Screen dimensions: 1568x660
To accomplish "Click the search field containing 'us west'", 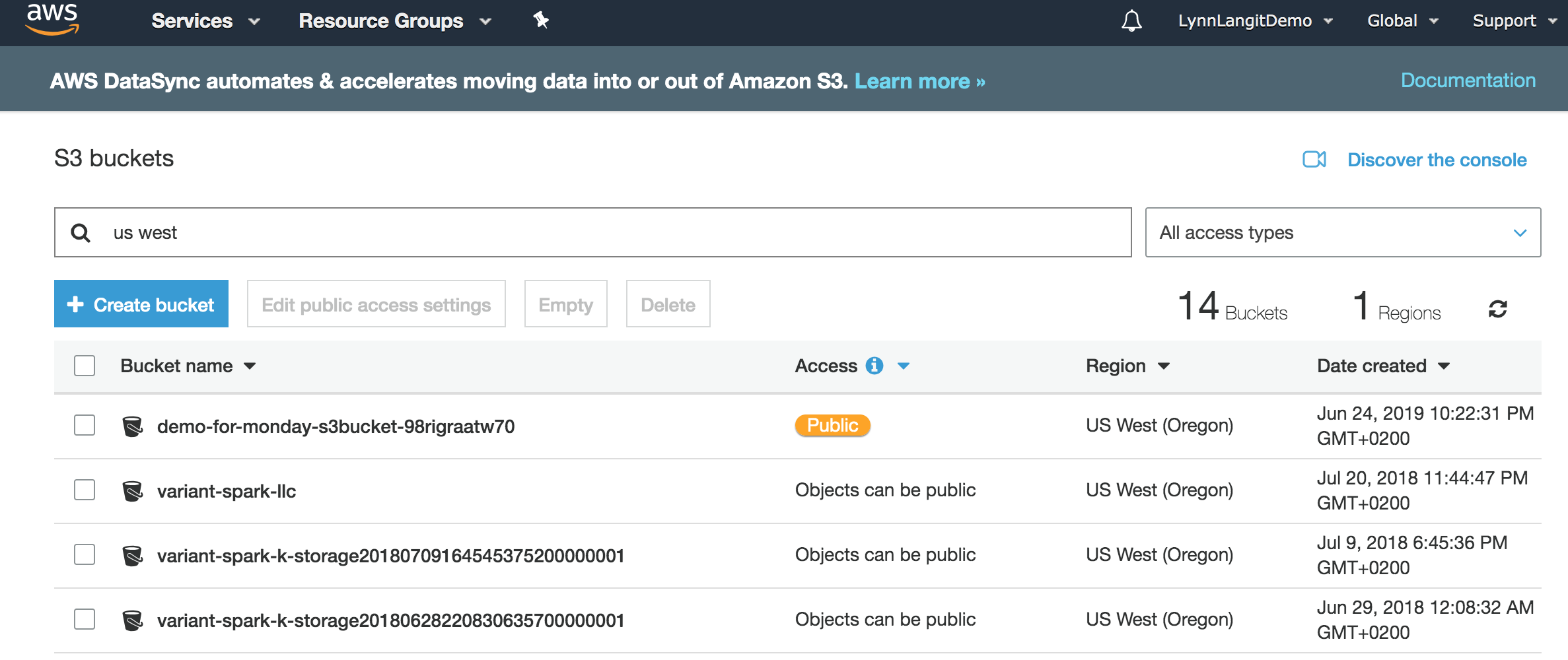I will pyautogui.click(x=593, y=232).
